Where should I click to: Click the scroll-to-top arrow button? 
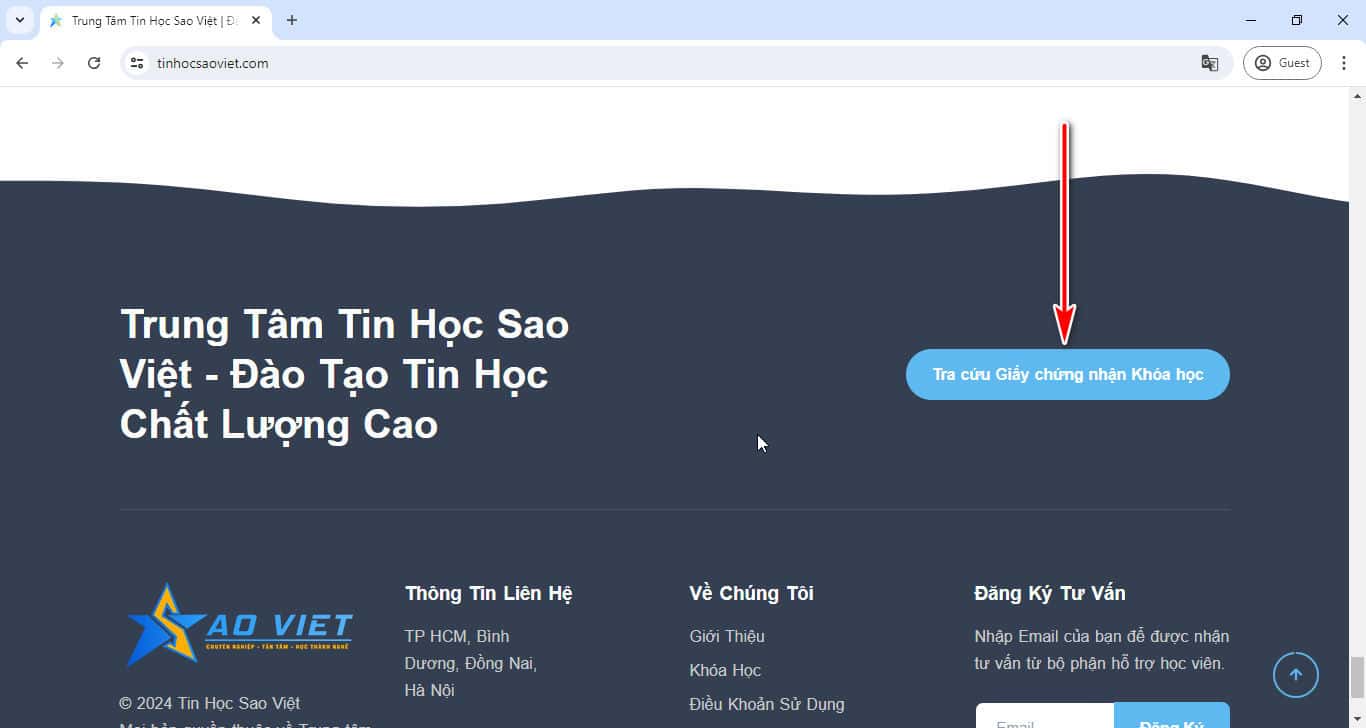pyautogui.click(x=1295, y=675)
